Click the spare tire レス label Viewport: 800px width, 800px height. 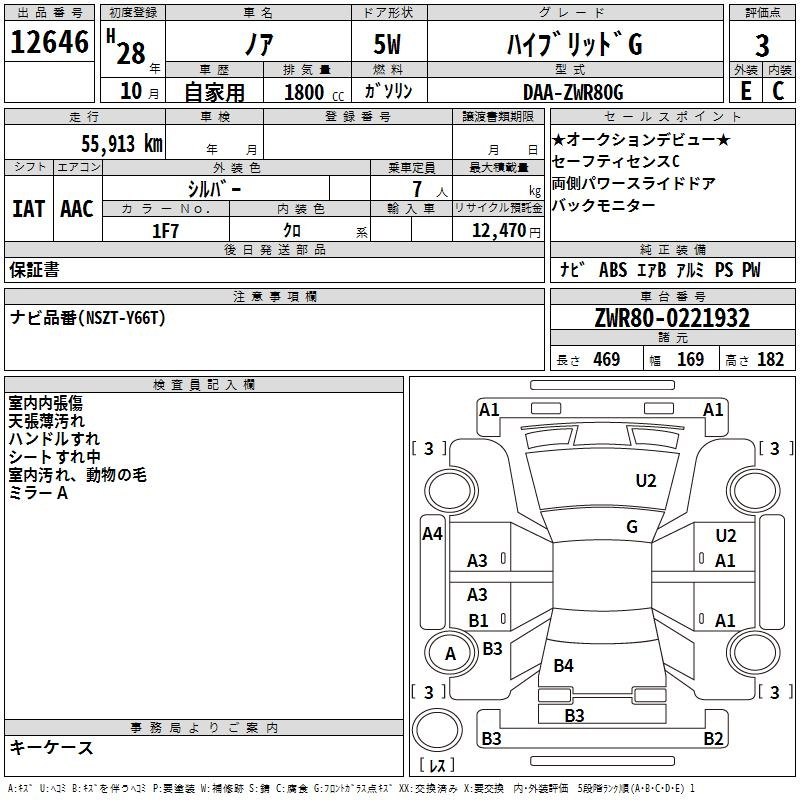[437, 765]
